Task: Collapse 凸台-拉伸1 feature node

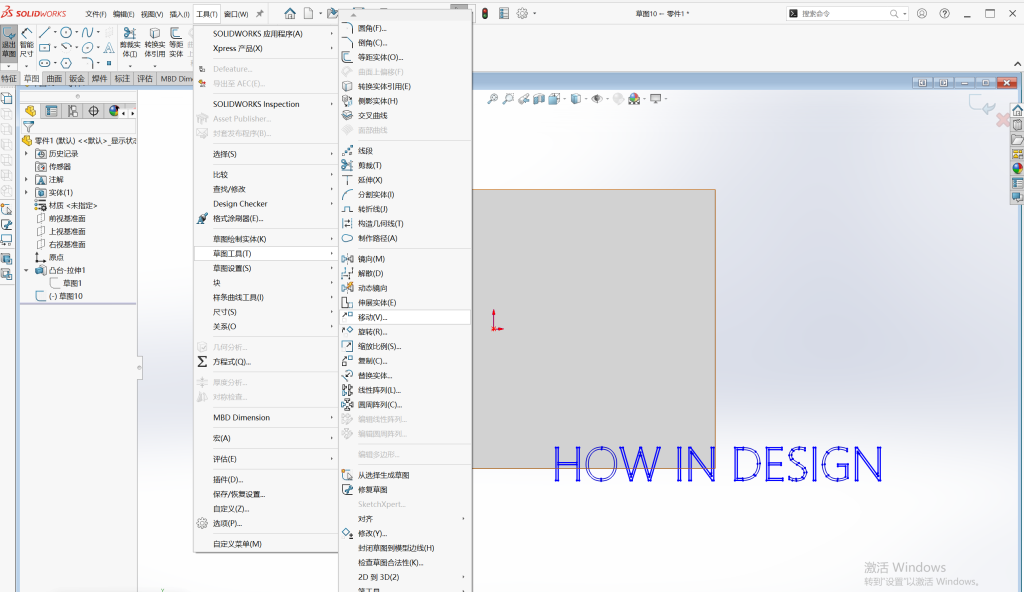Action: coord(27,271)
